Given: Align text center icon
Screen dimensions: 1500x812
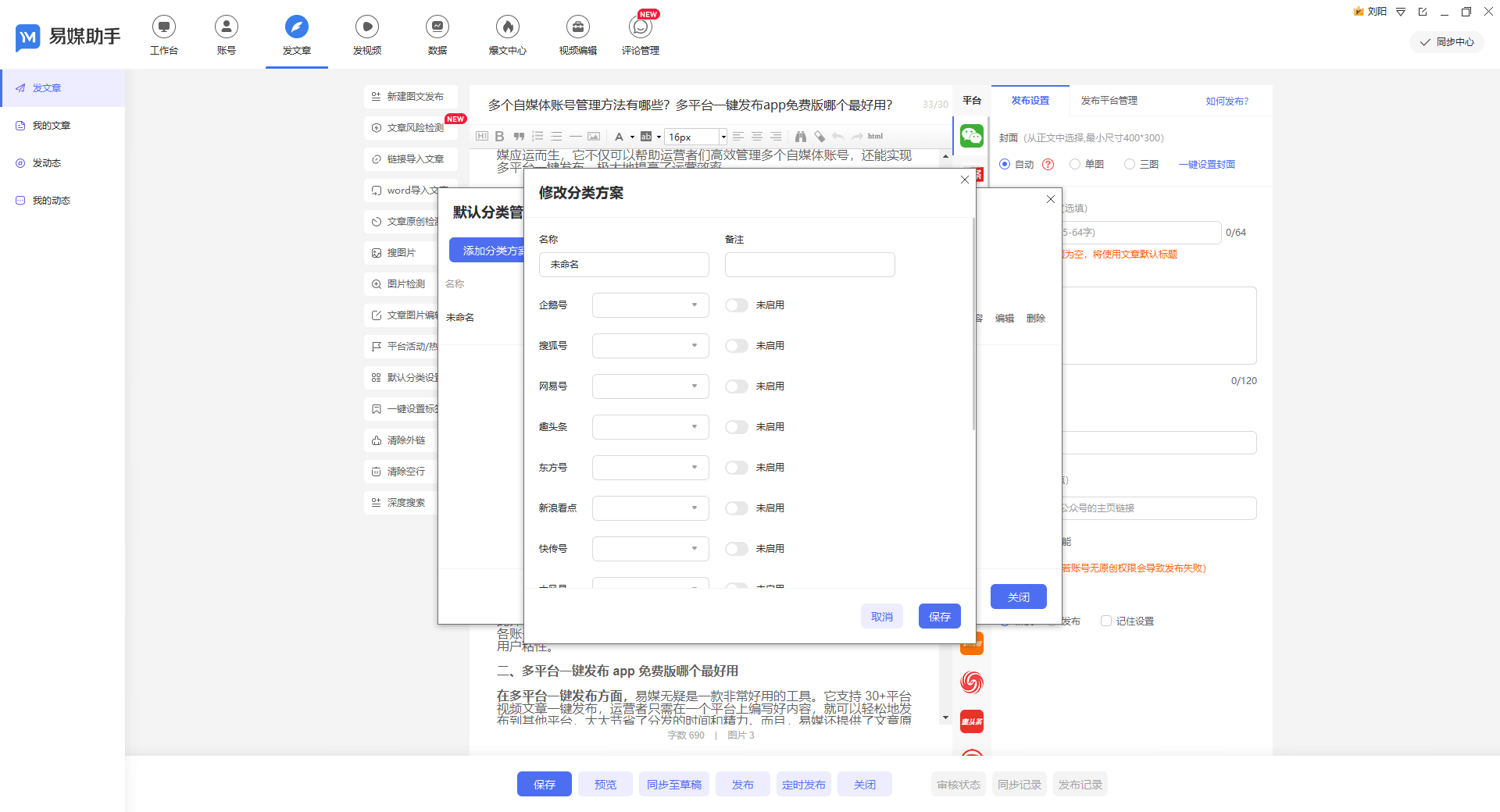Looking at the screenshot, I should (757, 136).
